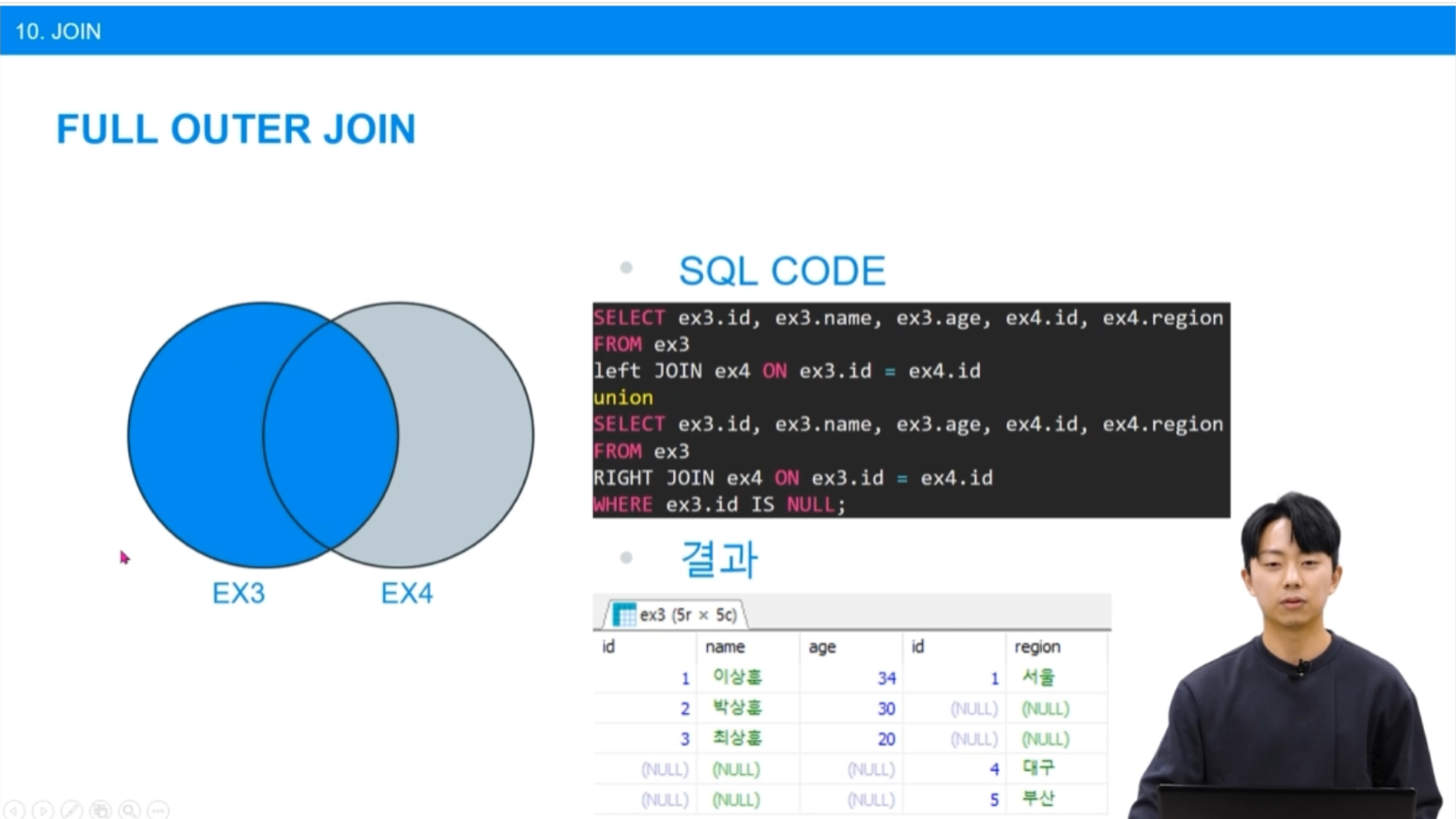This screenshot has width=1456, height=819.
Task: Select the region column header
Action: point(1037,646)
